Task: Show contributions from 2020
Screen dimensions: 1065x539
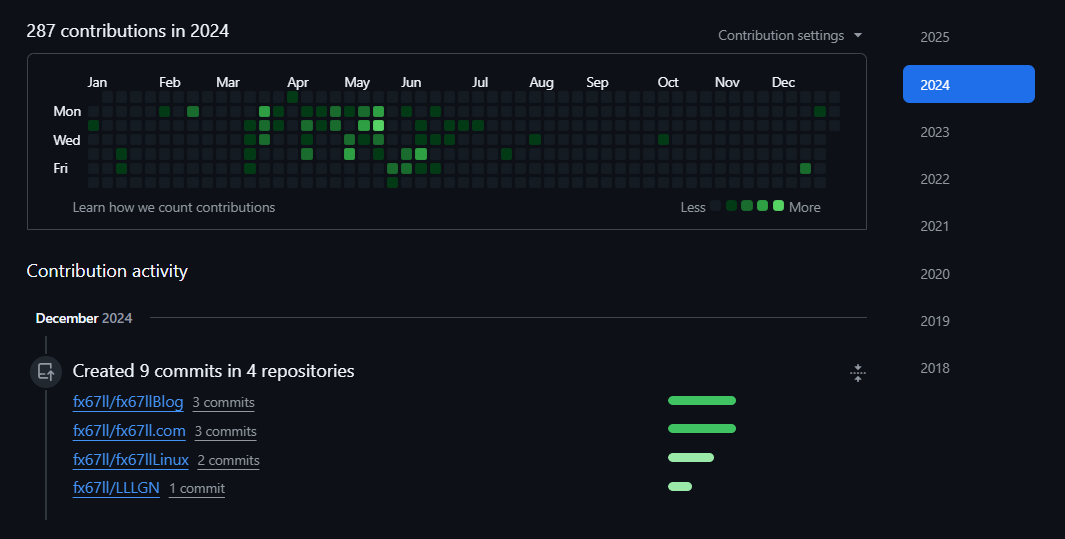Action: click(935, 274)
